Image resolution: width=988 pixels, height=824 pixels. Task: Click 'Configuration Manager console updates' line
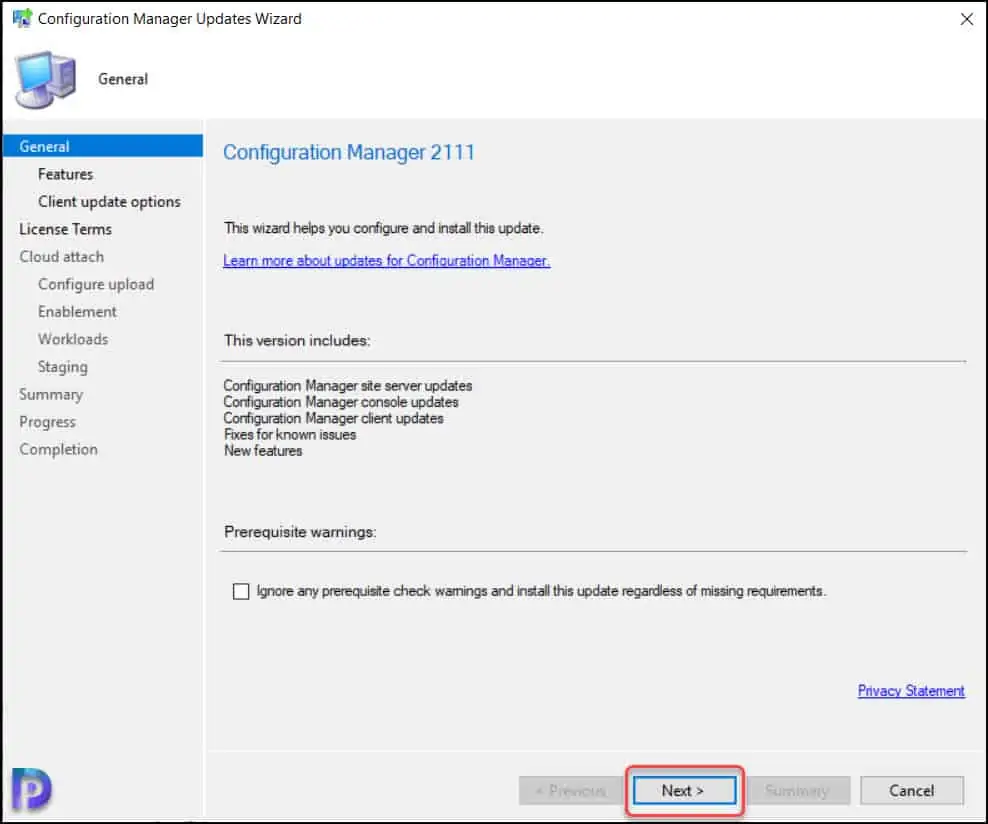[x=341, y=402]
